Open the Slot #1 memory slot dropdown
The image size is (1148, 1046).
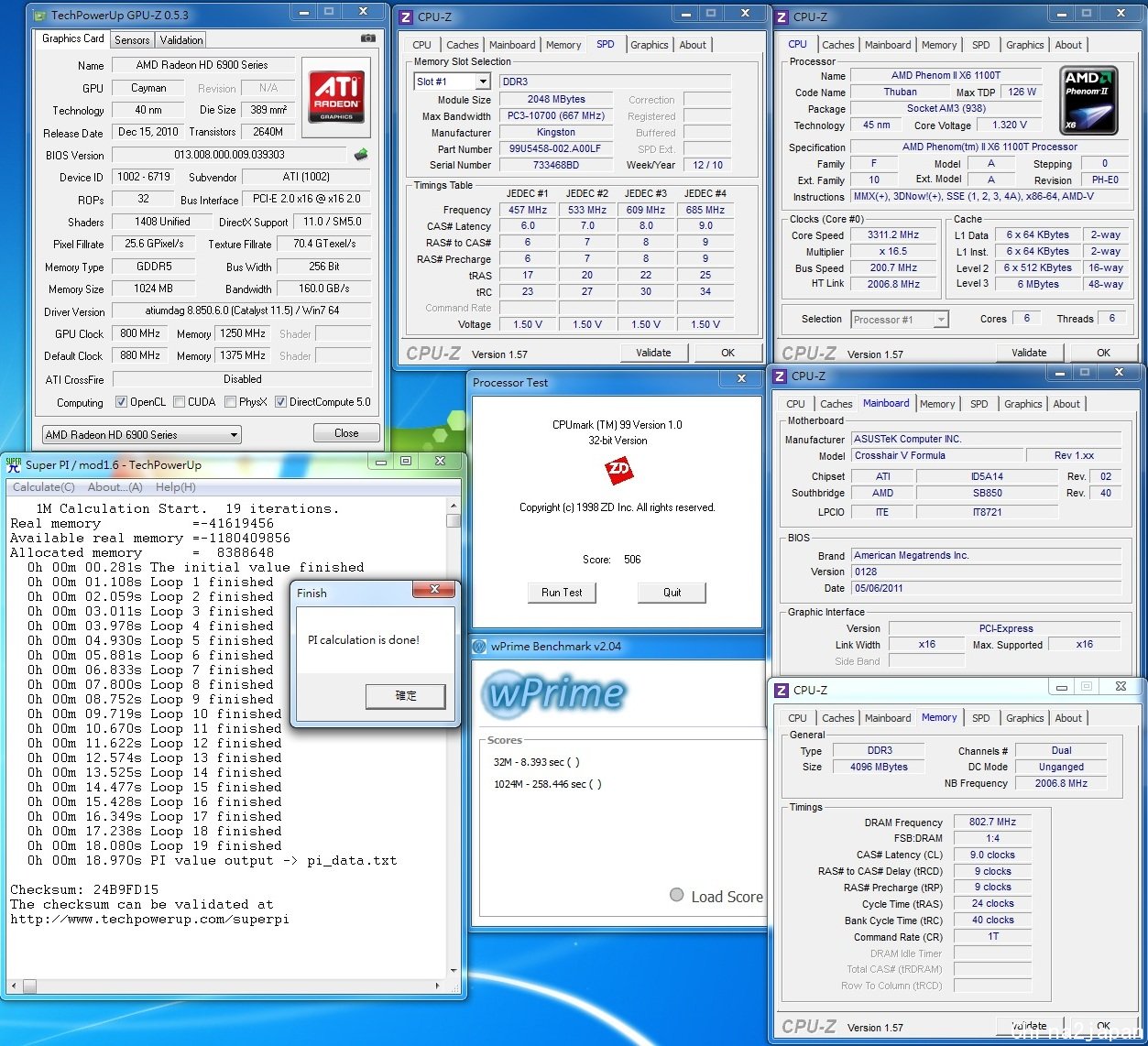454,82
